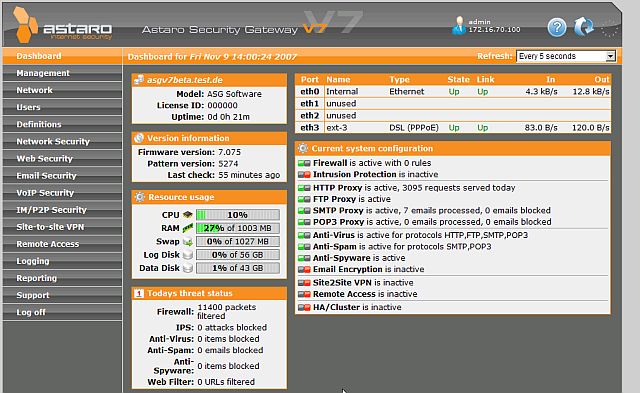Click the Astaro honeycomb logo

click(25, 25)
